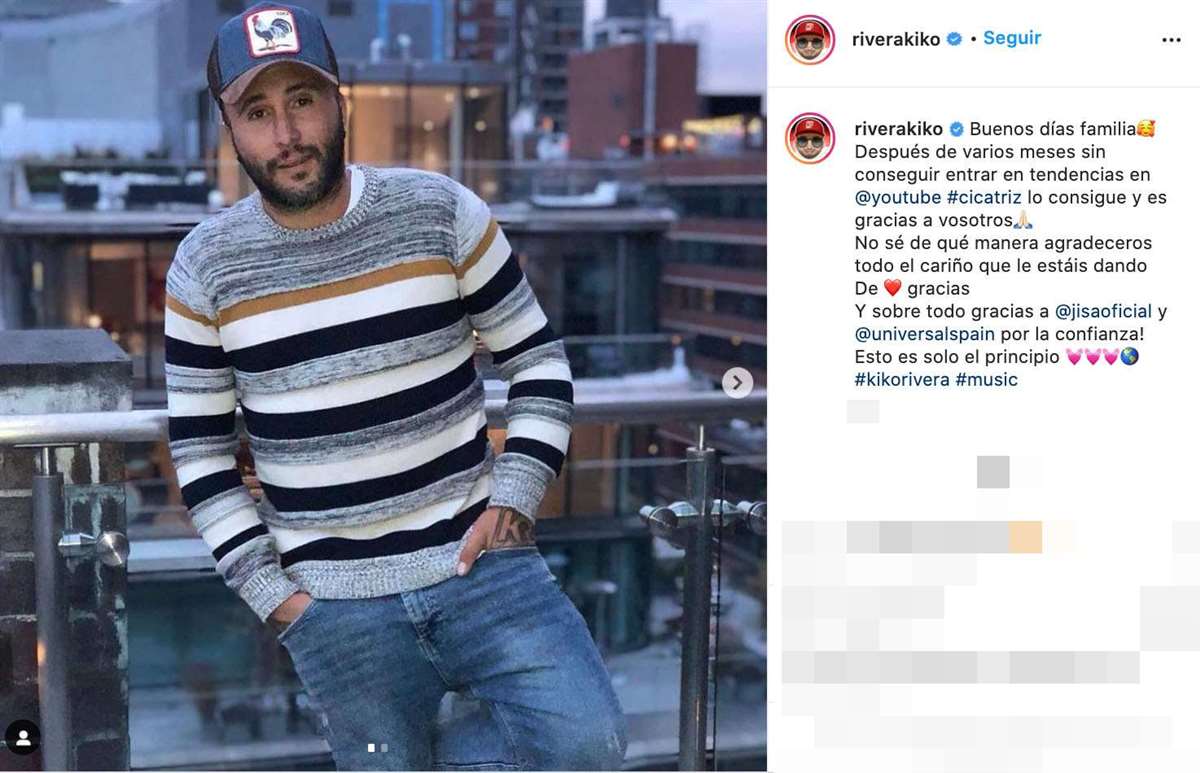
Task: Open riverakiko username link in header
Action: (x=896, y=39)
